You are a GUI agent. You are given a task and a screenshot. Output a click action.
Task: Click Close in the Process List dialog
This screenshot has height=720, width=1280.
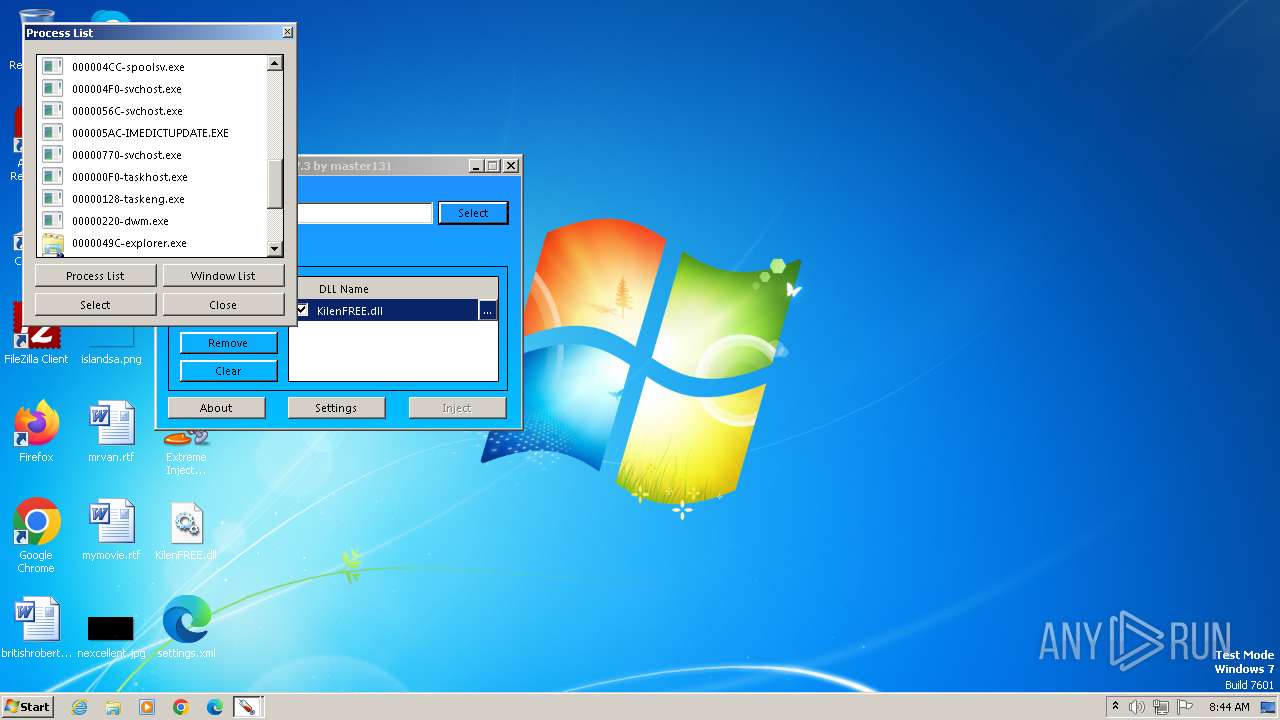pos(223,304)
